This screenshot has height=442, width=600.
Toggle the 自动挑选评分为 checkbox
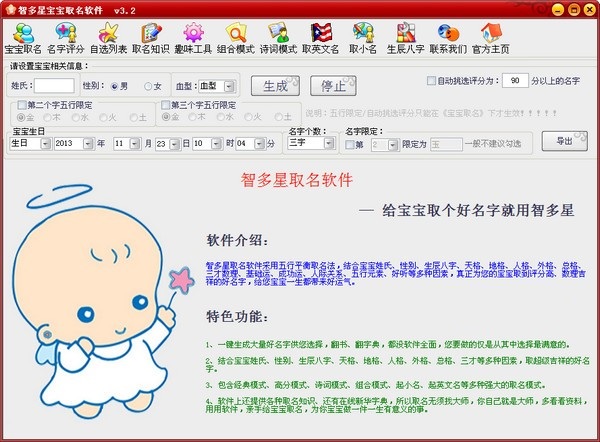pos(430,80)
